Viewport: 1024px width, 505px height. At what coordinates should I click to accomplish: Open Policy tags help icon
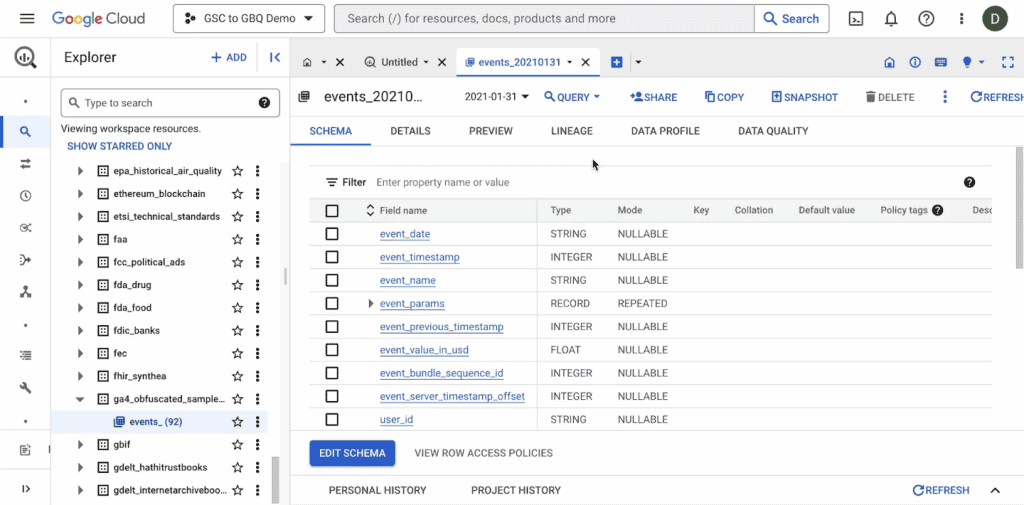pyautogui.click(x=938, y=210)
